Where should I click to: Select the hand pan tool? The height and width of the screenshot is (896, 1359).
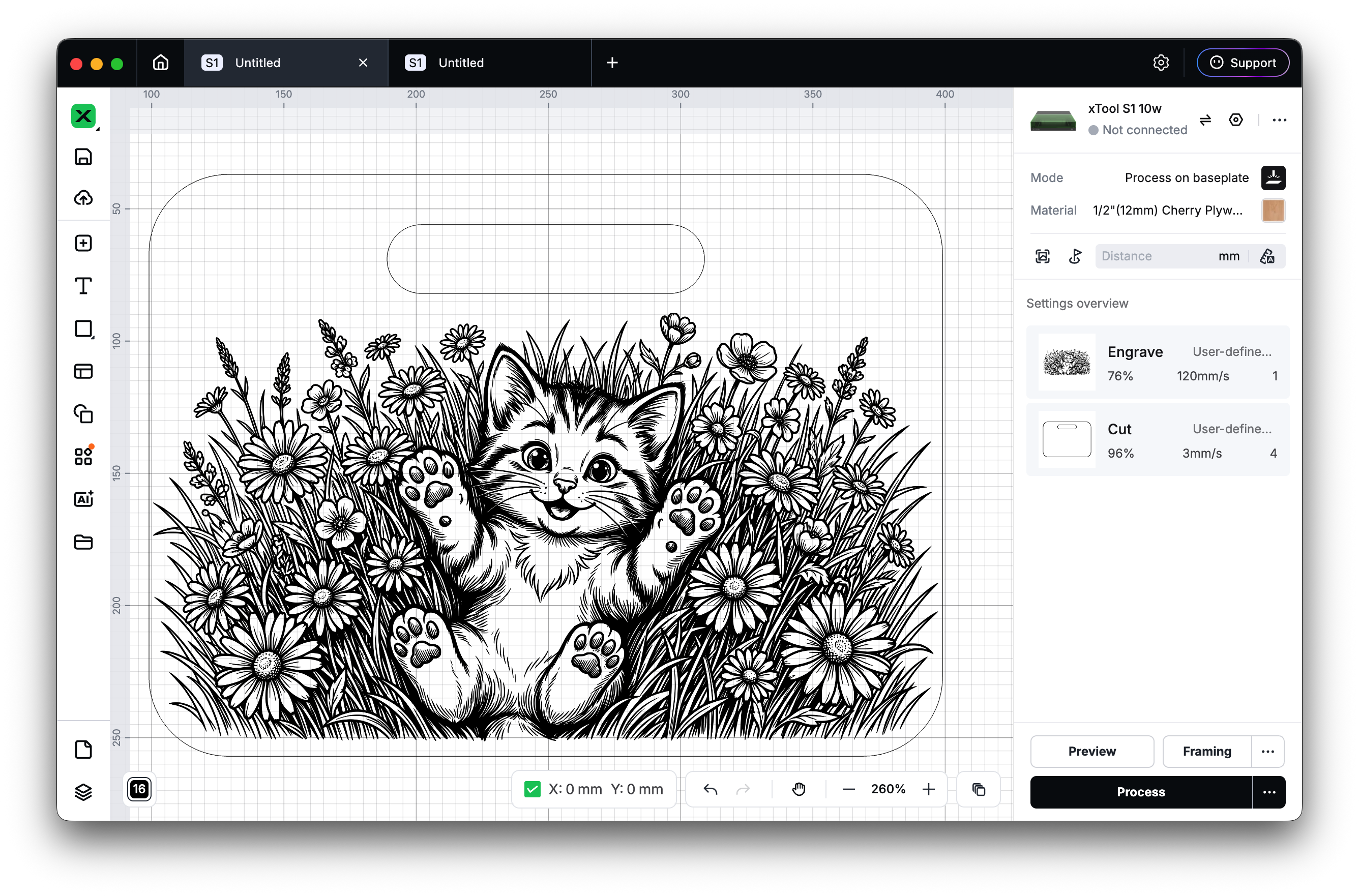tap(799, 789)
